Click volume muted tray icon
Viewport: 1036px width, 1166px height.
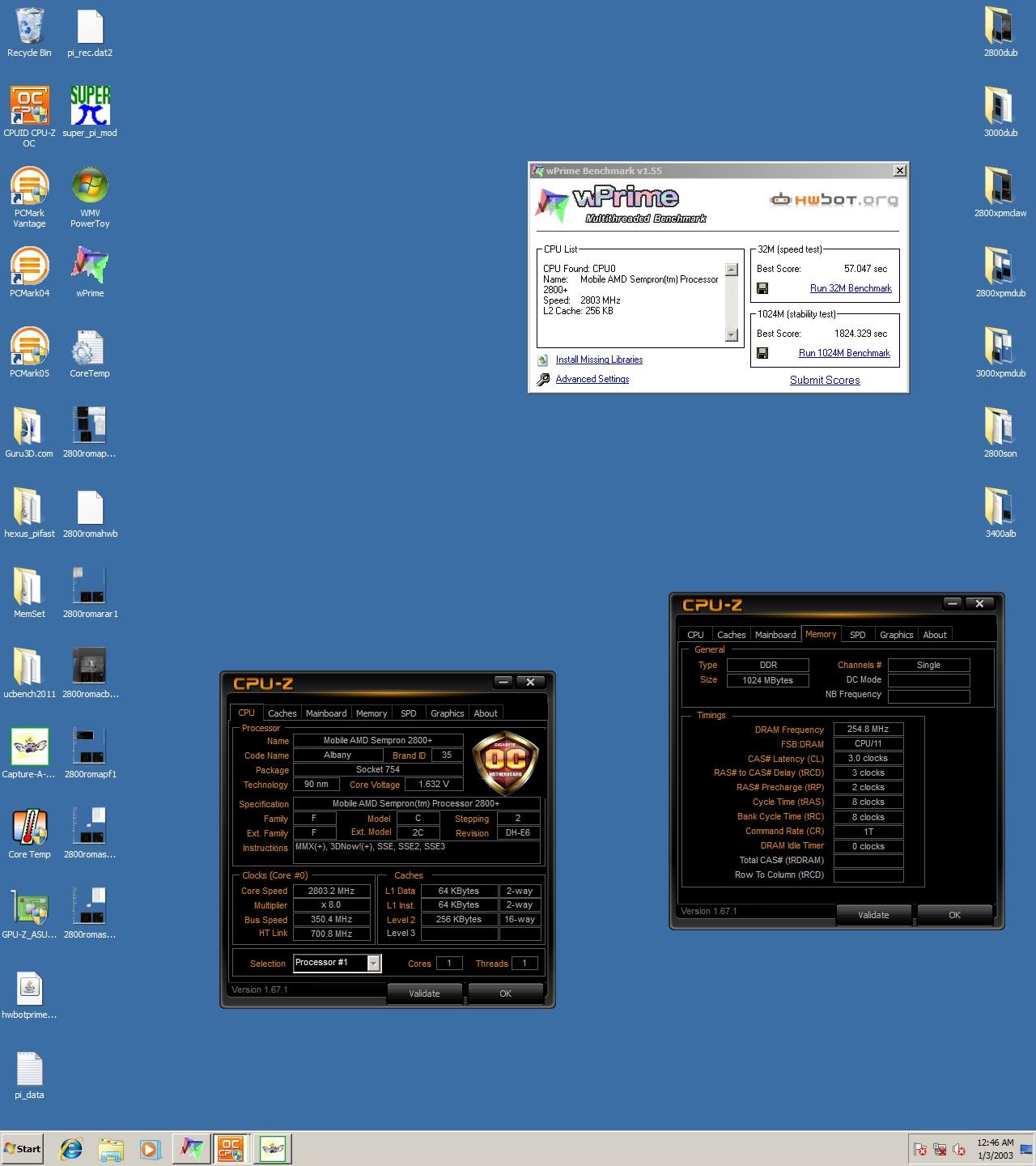959,1149
